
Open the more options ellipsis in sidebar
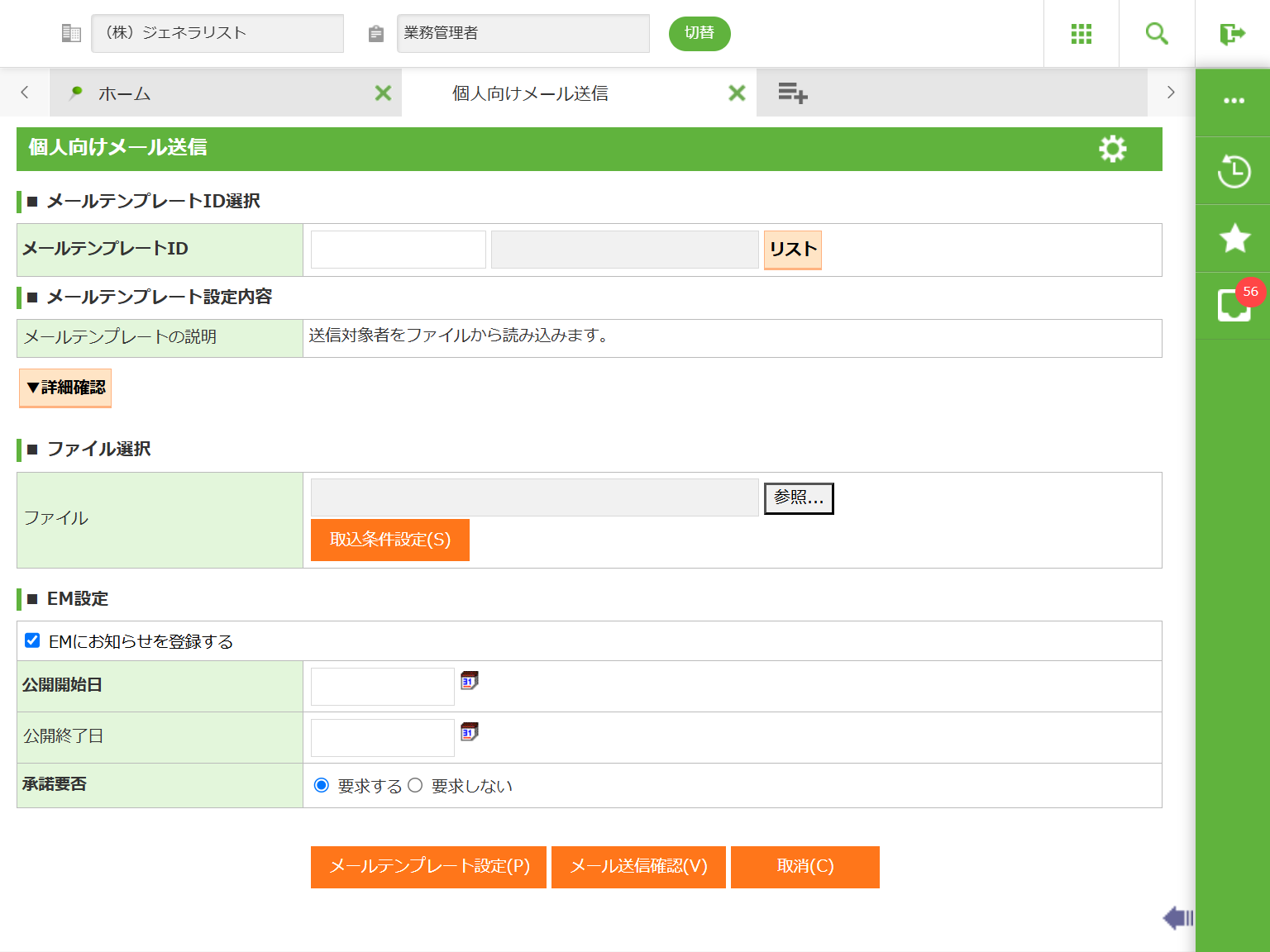[x=1234, y=101]
